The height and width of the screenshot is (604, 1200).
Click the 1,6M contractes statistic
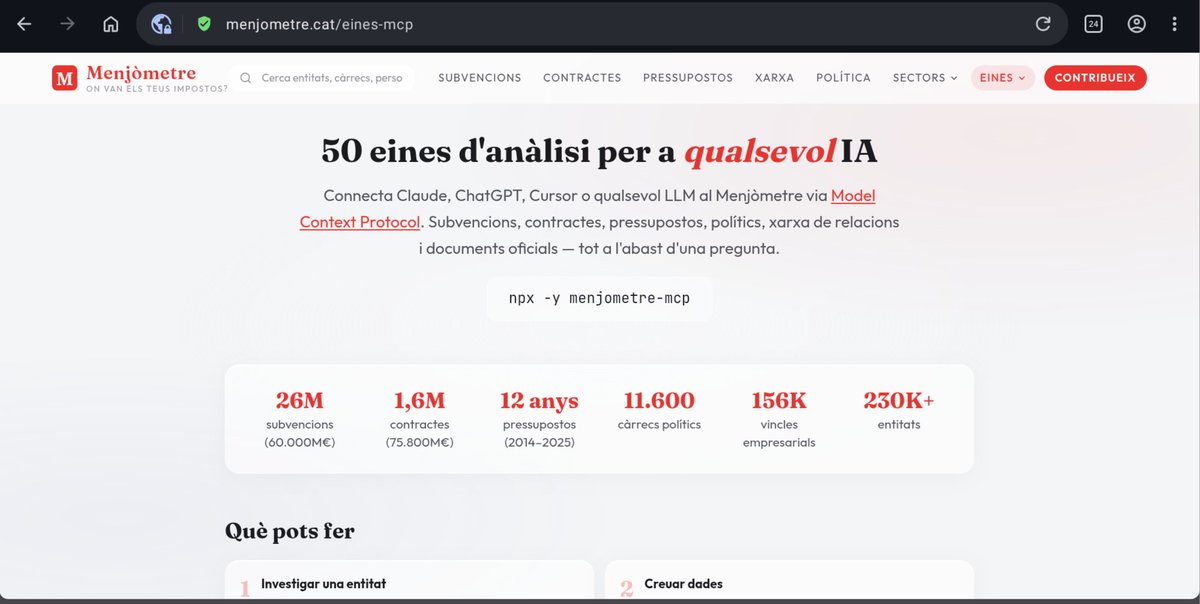[420, 418]
